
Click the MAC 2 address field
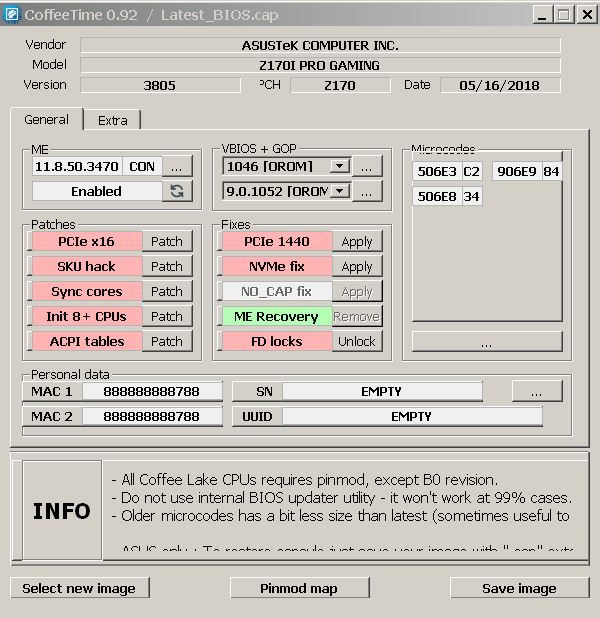point(152,416)
